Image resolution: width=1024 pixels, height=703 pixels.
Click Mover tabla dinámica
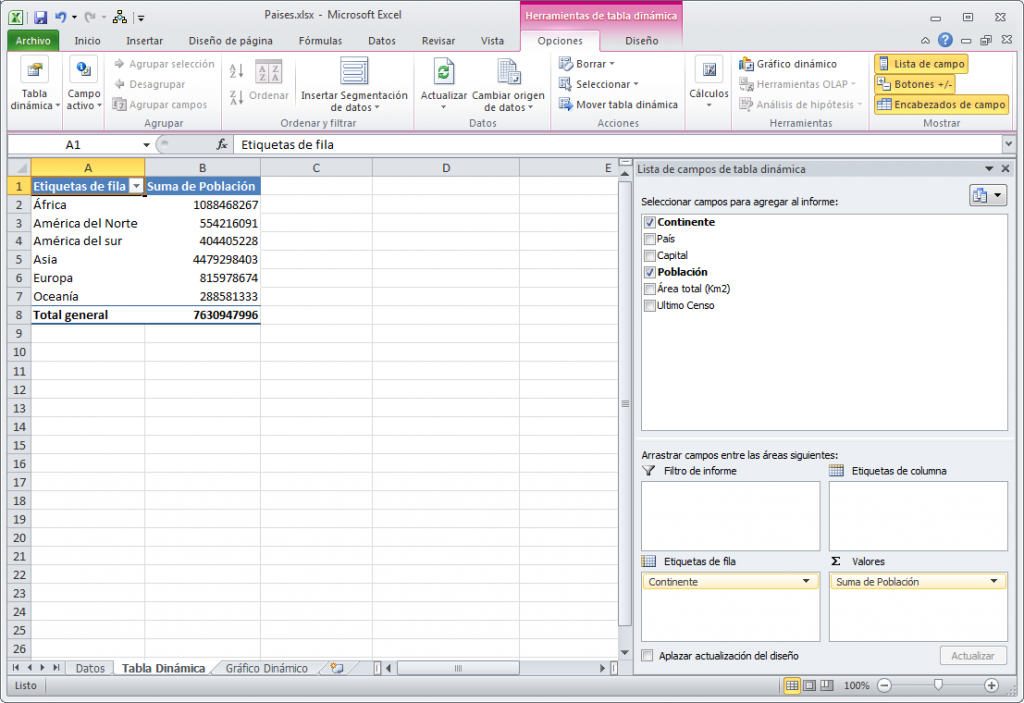618,105
